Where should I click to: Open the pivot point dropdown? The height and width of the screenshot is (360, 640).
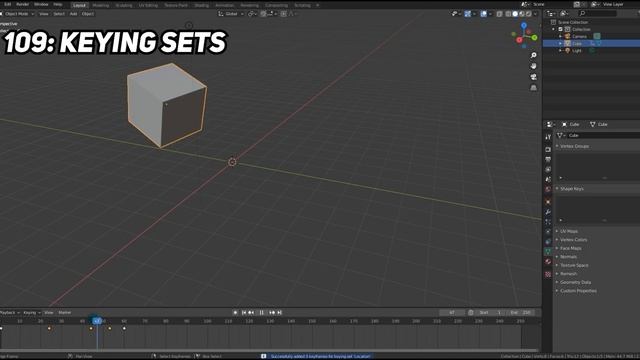click(x=252, y=14)
